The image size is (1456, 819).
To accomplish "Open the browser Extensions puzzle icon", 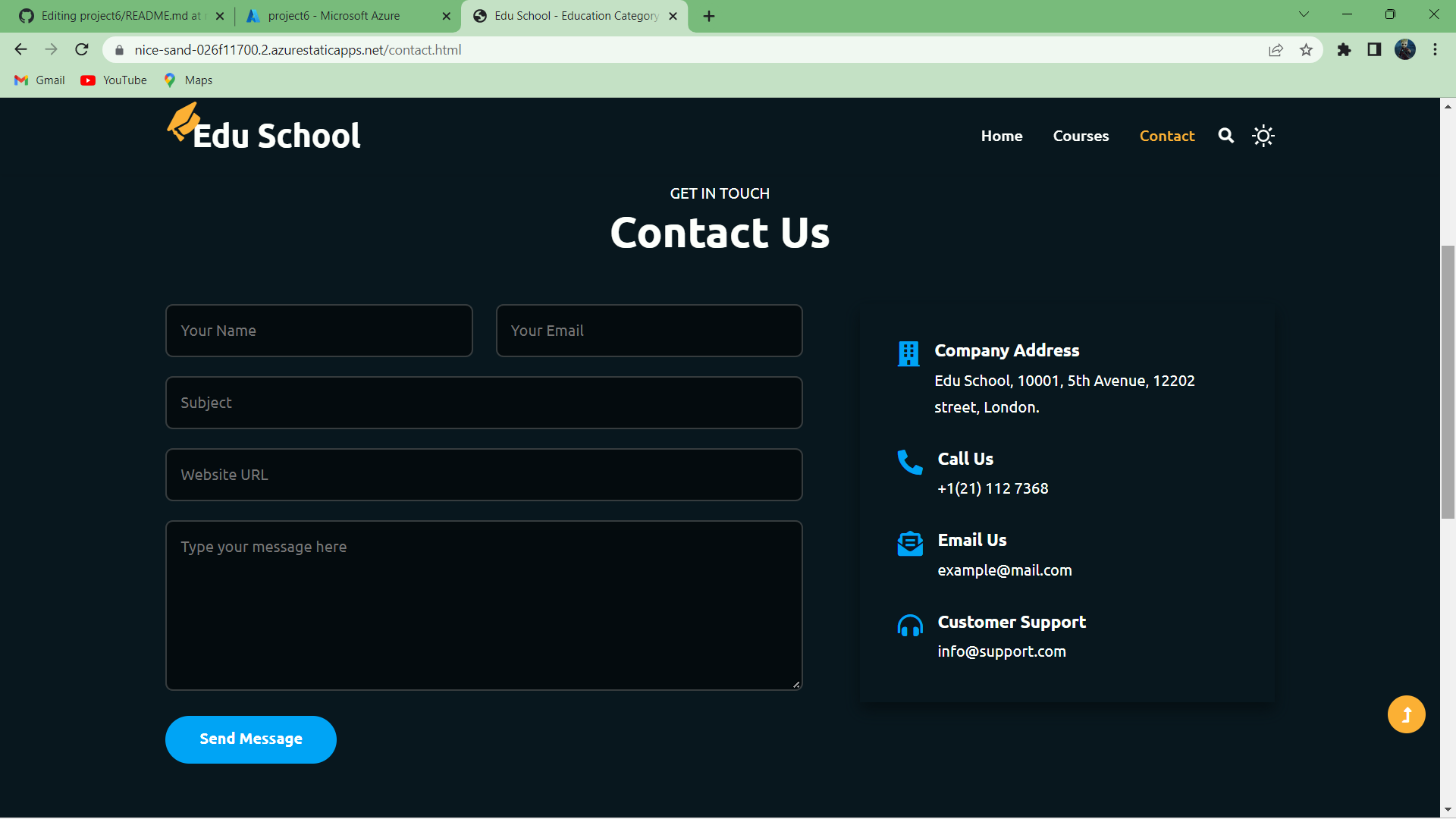I will point(1344,50).
